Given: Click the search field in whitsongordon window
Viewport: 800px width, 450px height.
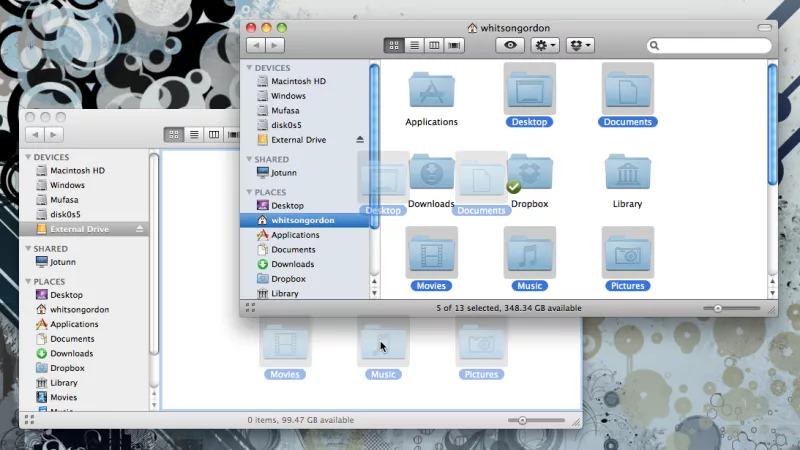Looking at the screenshot, I should (x=709, y=46).
